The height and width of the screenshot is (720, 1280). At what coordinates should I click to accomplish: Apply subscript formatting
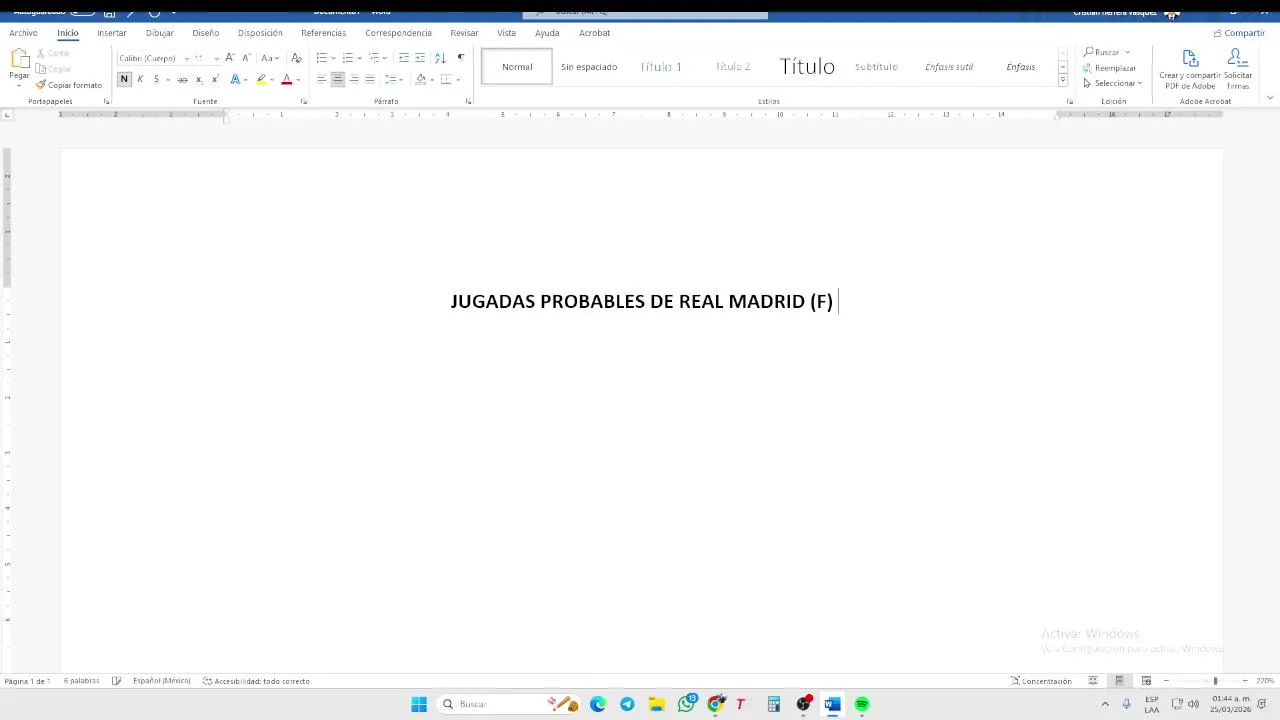coord(199,79)
